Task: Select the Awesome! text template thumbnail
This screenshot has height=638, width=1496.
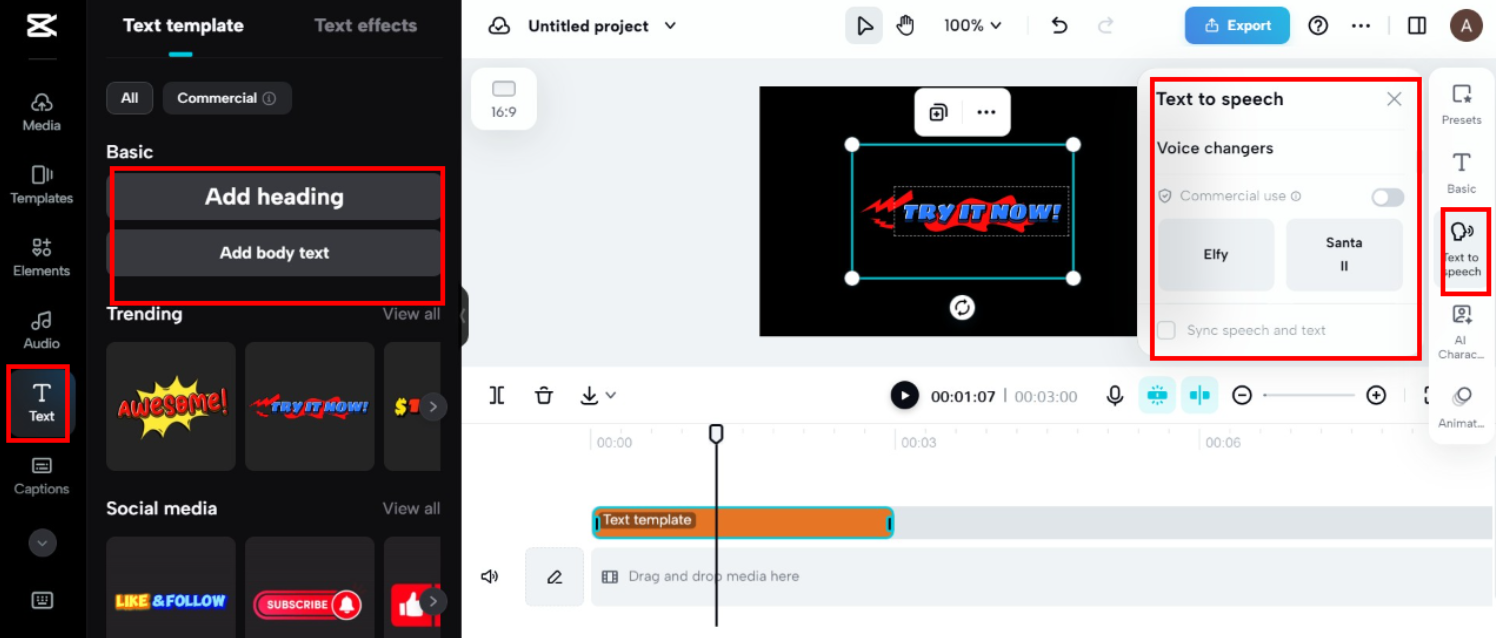Action: click(x=170, y=405)
